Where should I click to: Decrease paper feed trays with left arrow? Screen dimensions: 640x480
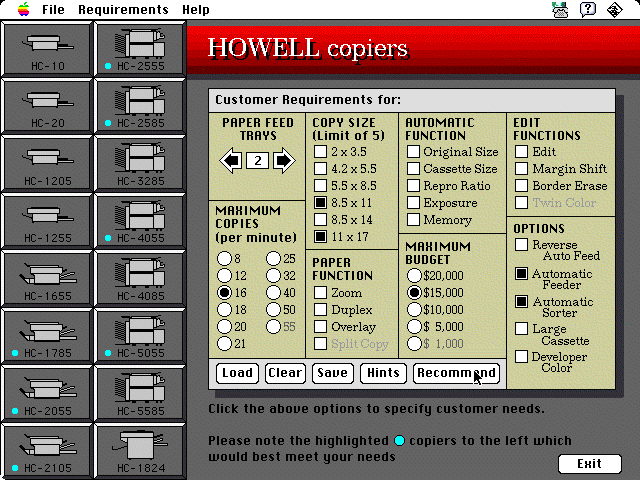231,160
